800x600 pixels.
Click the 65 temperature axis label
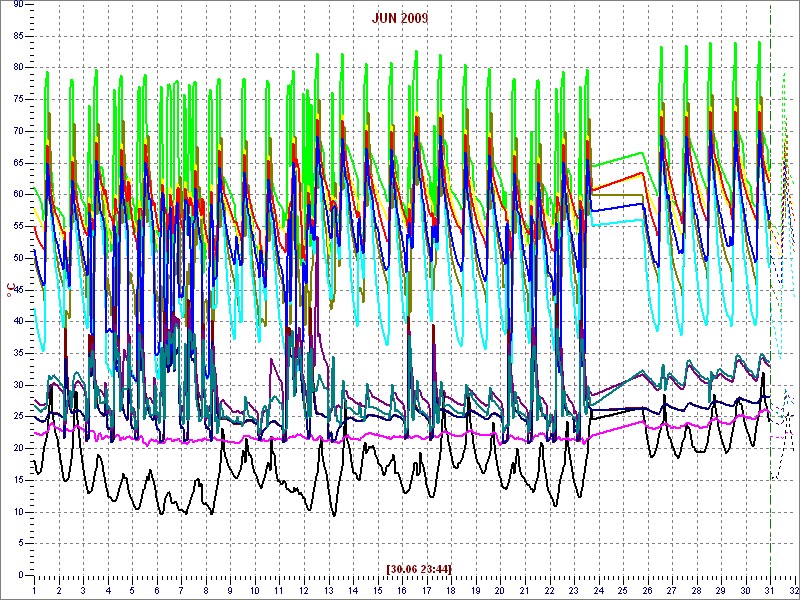click(x=18, y=163)
